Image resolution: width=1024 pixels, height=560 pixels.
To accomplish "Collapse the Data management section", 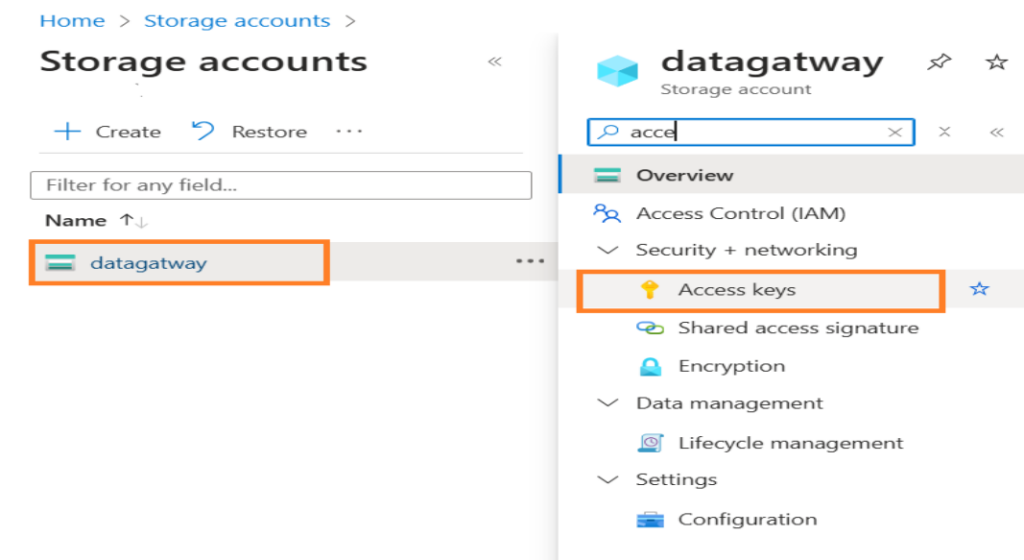I will [x=608, y=403].
